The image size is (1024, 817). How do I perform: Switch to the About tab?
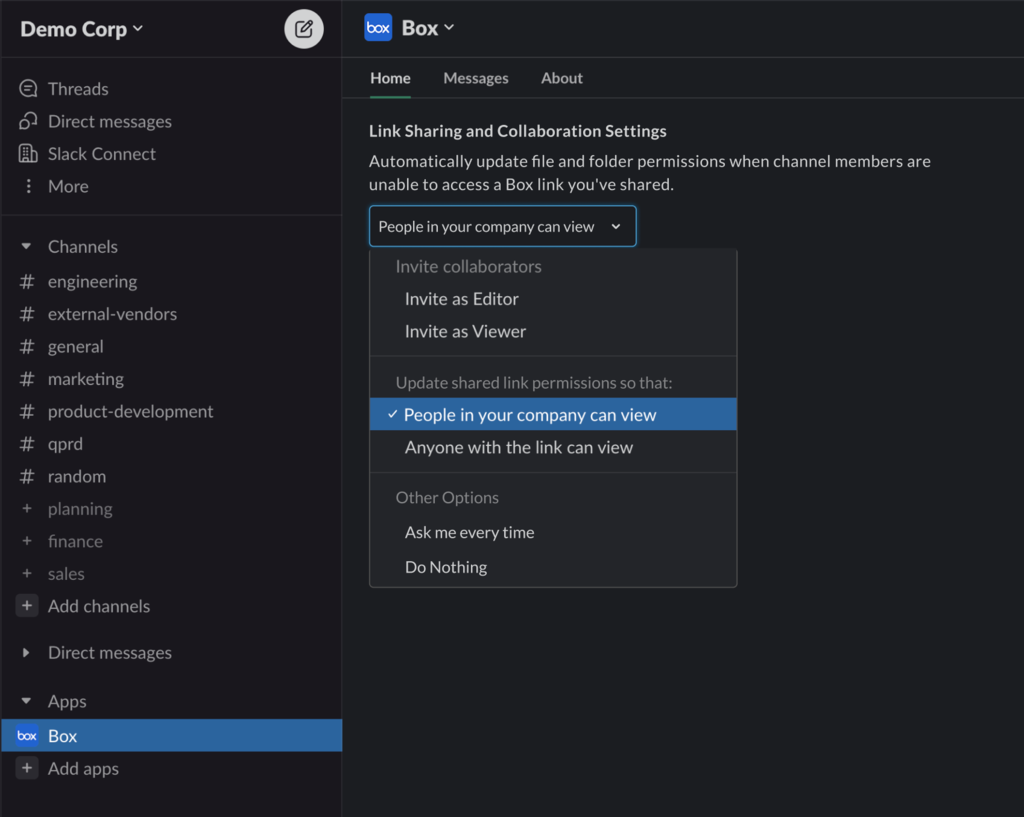(x=561, y=78)
